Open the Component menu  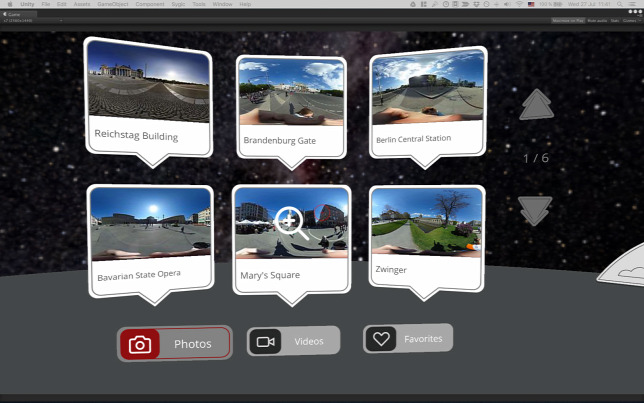coord(150,4)
